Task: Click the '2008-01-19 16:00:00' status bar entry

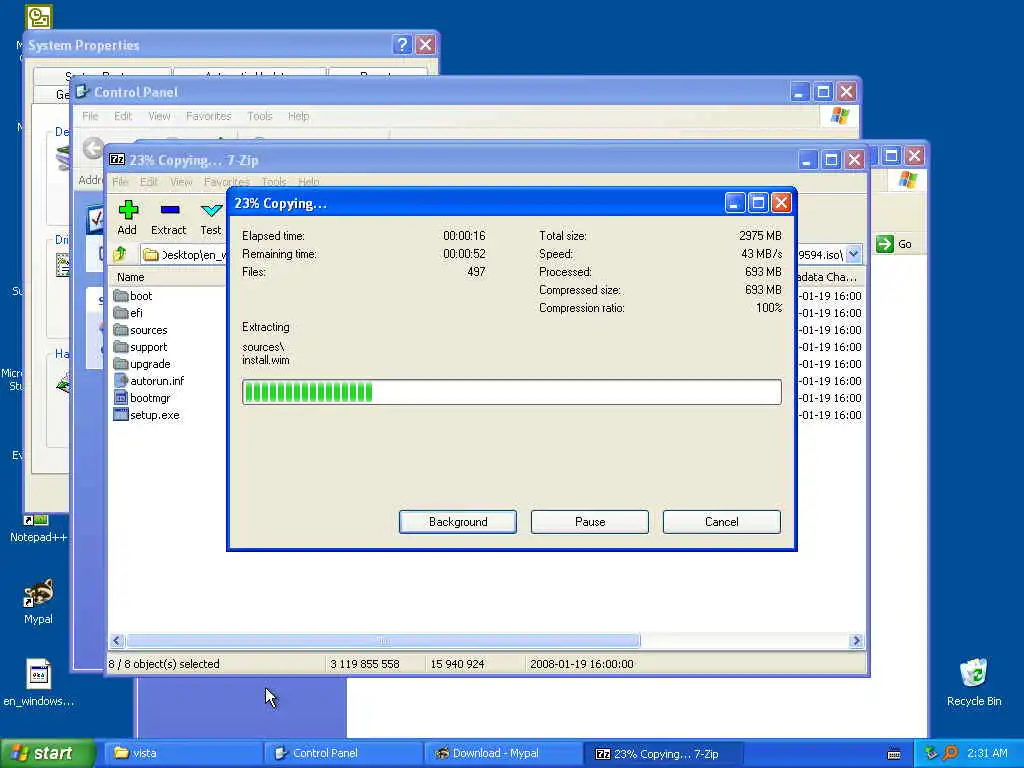Action: pyautogui.click(x=581, y=664)
